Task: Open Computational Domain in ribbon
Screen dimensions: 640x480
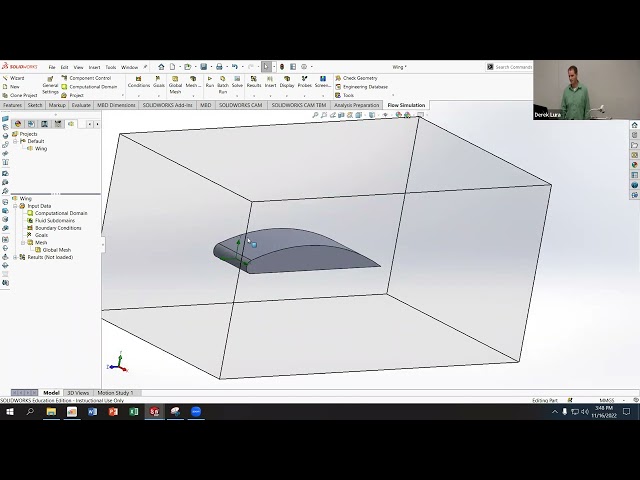Action: click(89, 87)
